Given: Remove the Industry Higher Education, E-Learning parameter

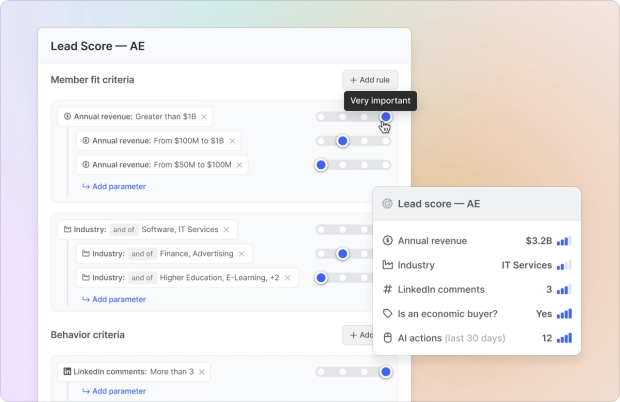Looking at the screenshot, I should click(x=287, y=278).
